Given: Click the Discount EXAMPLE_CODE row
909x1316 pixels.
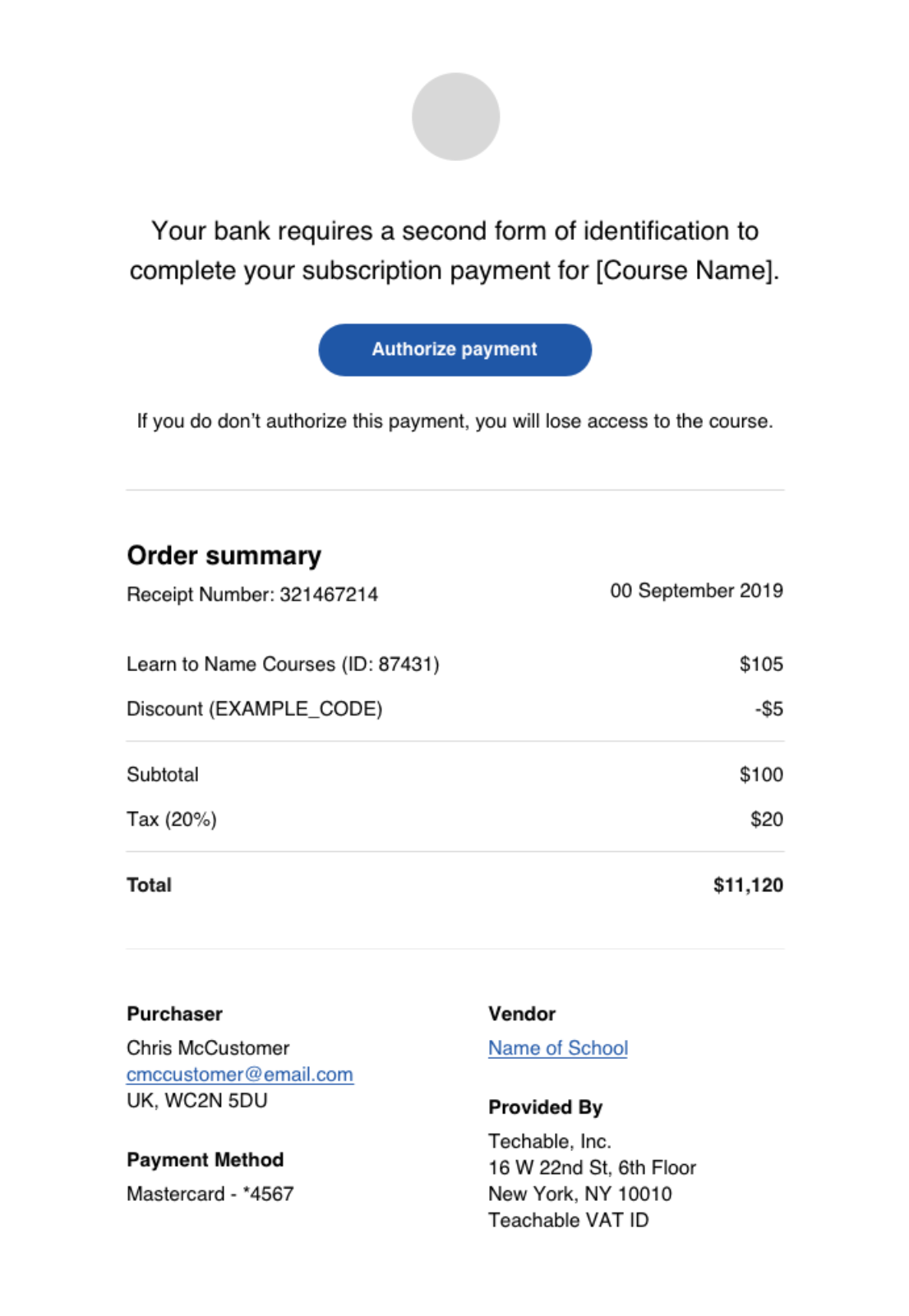Looking at the screenshot, I should (454, 709).
